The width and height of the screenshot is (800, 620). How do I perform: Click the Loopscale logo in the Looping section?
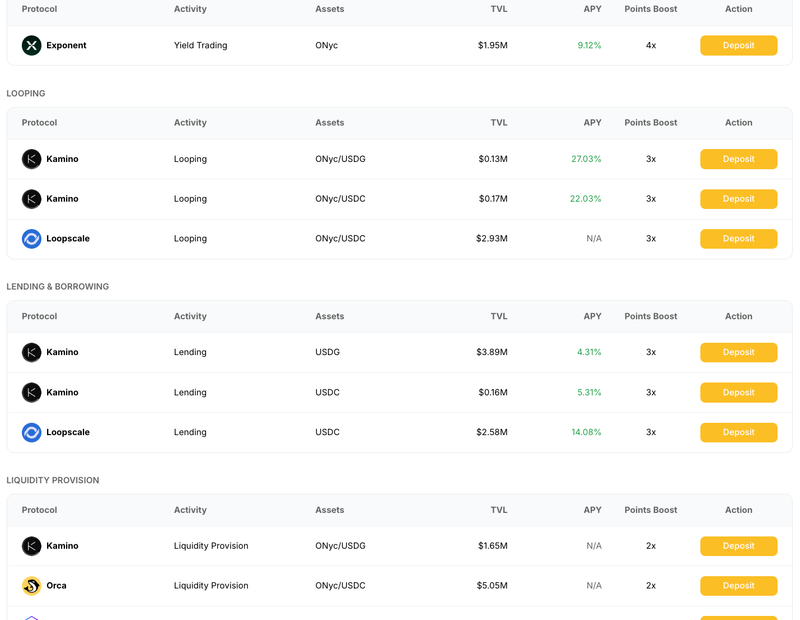click(x=31, y=239)
